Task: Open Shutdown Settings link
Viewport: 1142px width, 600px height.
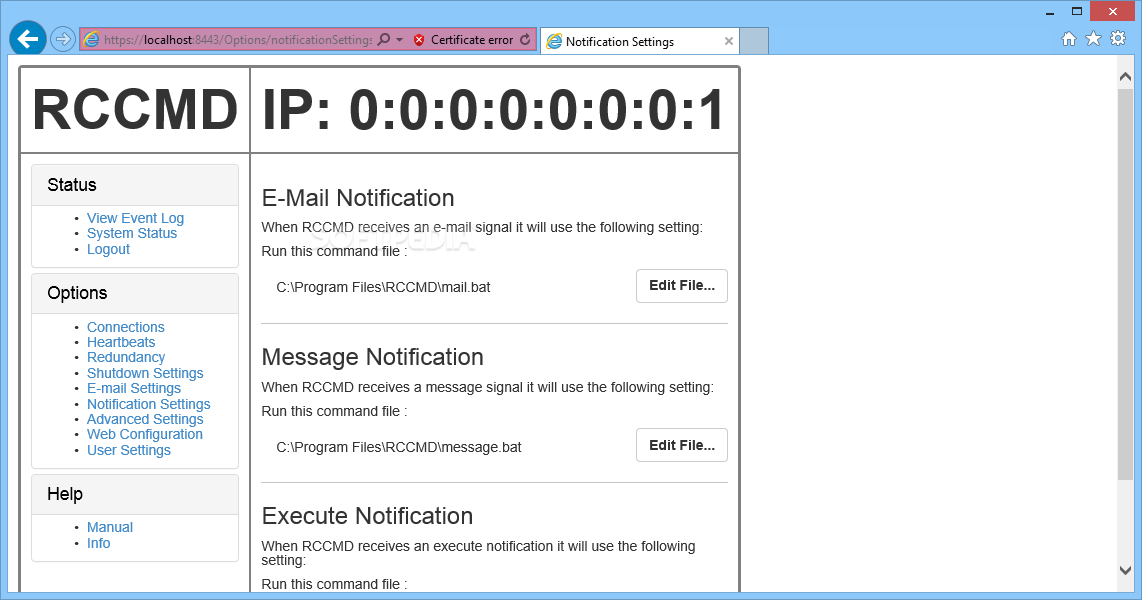Action: 145,373
